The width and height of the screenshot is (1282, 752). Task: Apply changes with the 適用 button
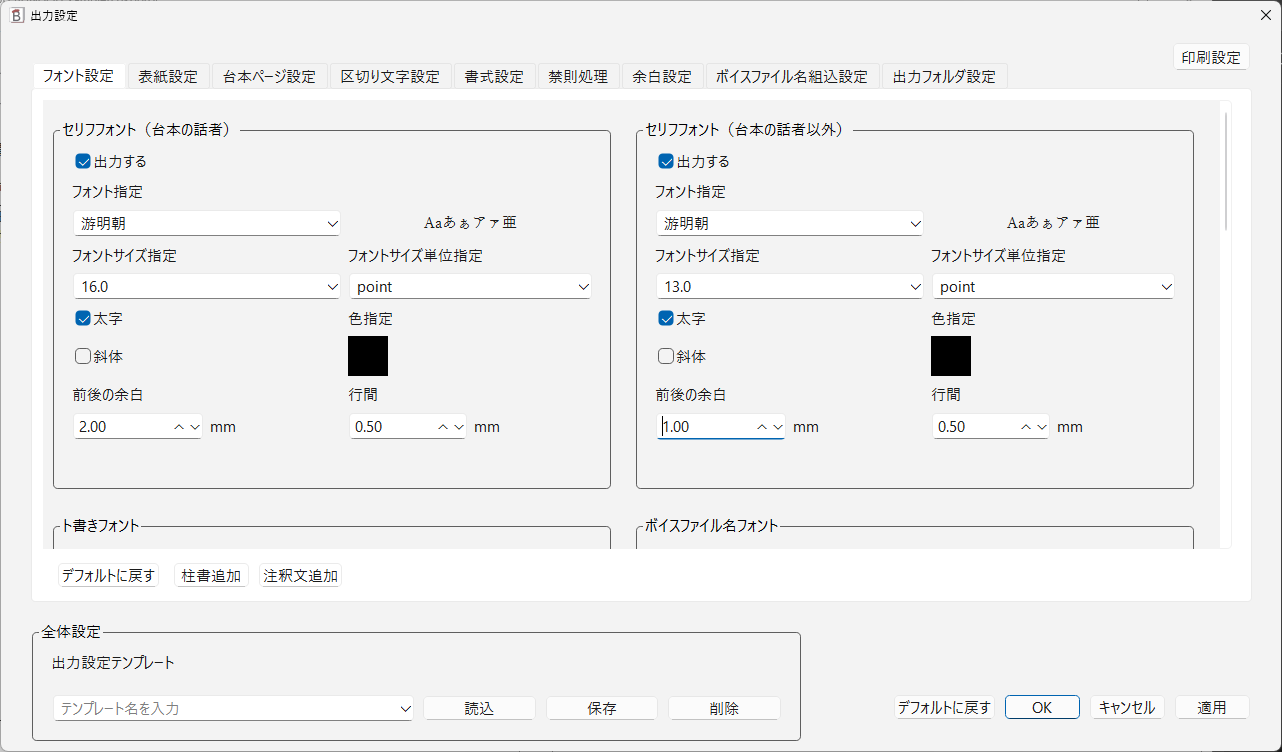point(1212,706)
